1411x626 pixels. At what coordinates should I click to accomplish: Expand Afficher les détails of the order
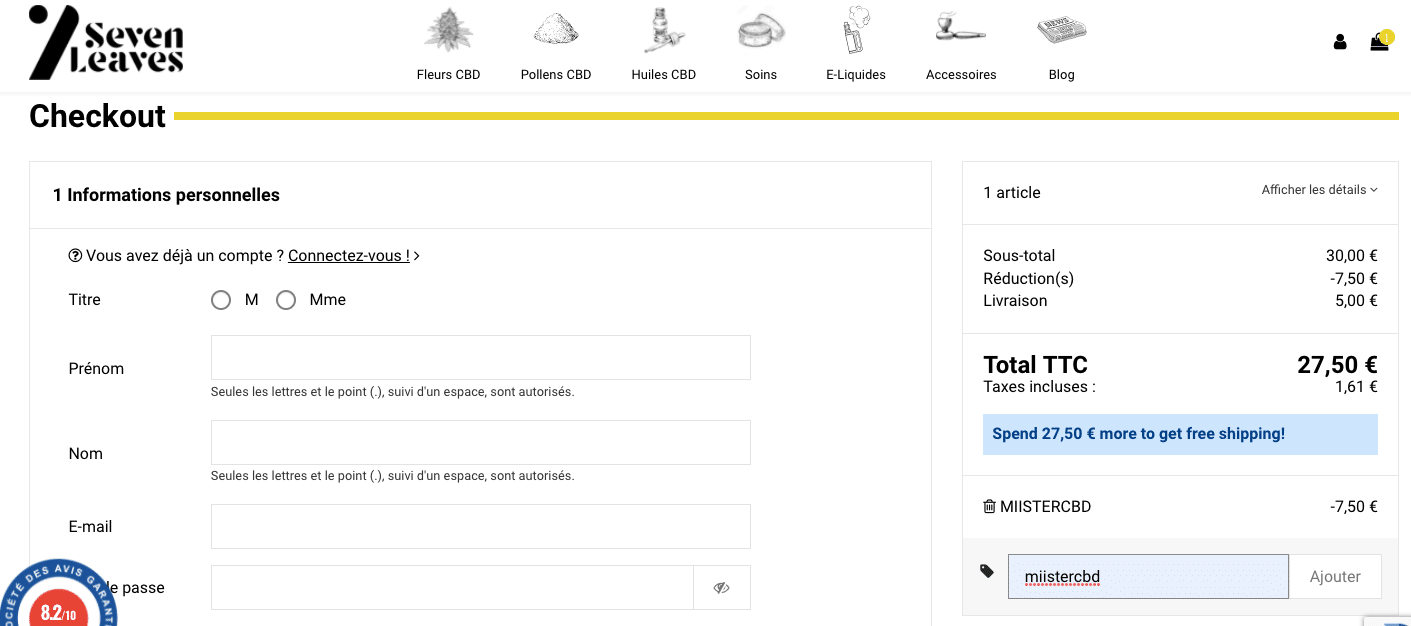(1319, 190)
